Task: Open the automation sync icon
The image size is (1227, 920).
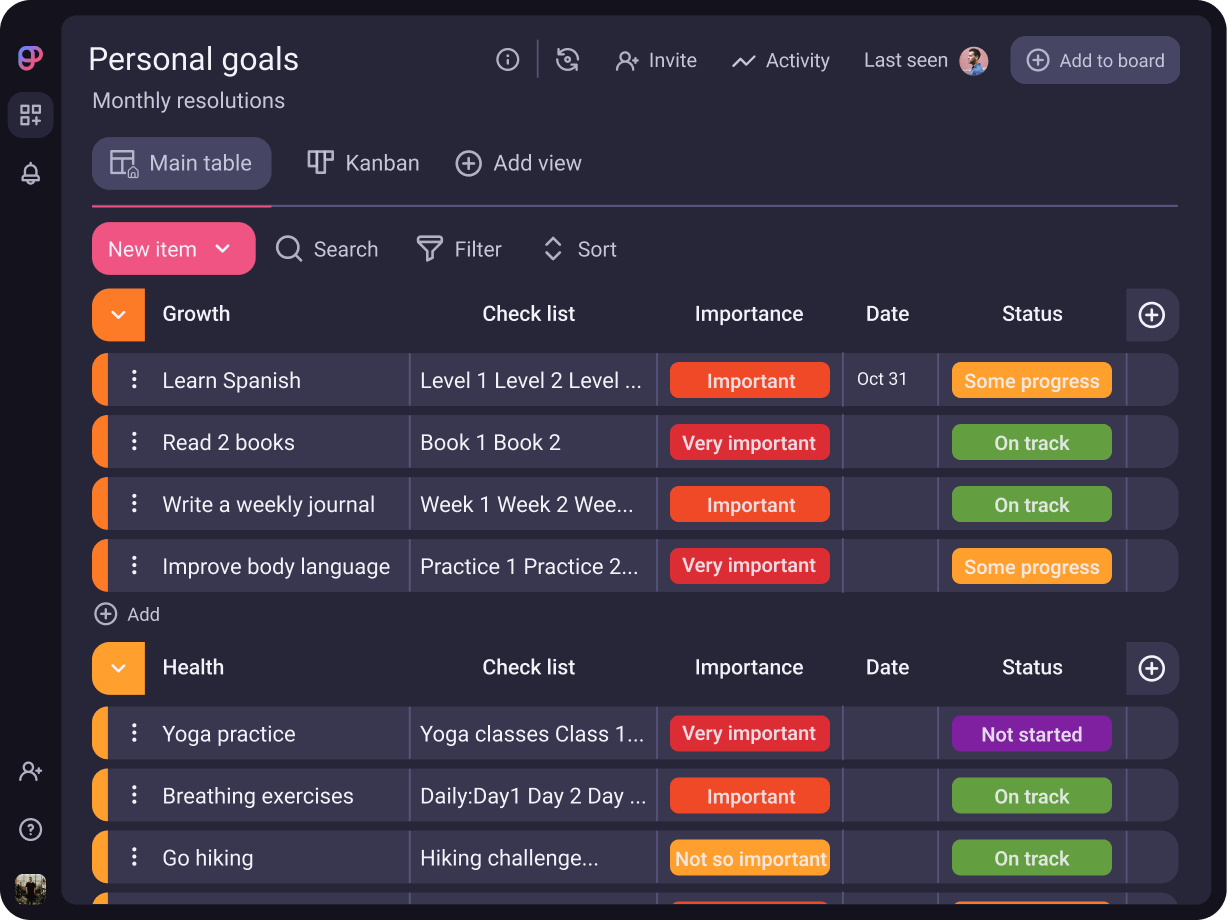Action: (x=567, y=60)
